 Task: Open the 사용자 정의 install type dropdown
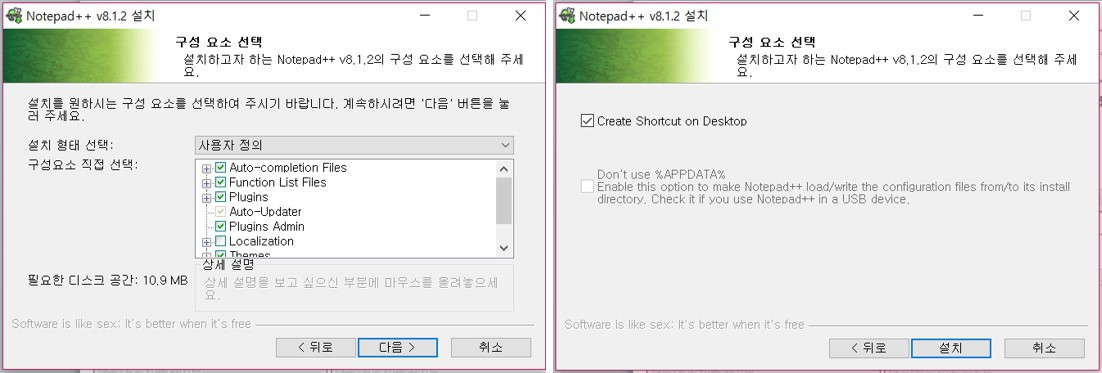point(354,145)
